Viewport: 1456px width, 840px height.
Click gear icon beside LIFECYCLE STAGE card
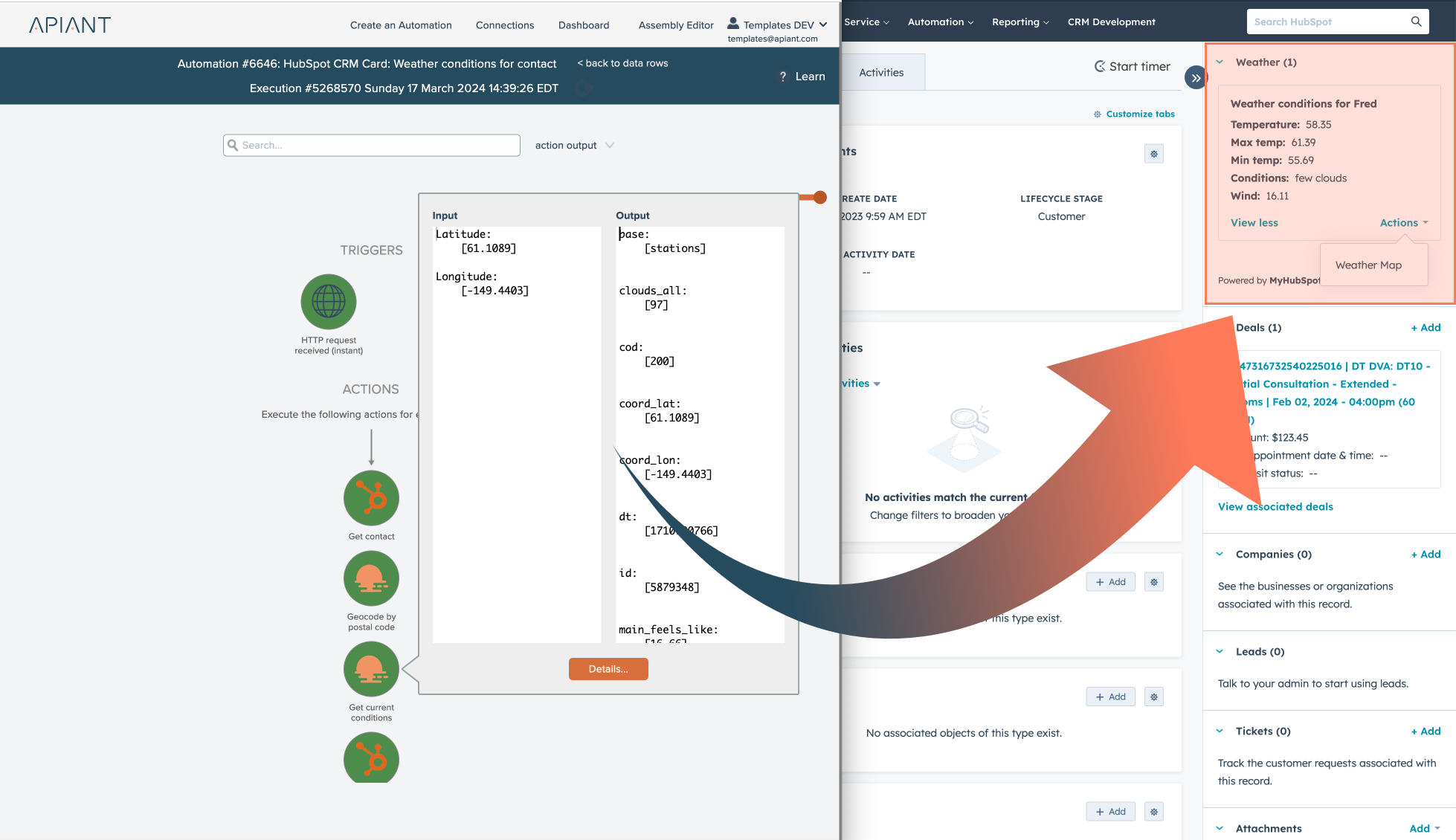click(x=1153, y=154)
